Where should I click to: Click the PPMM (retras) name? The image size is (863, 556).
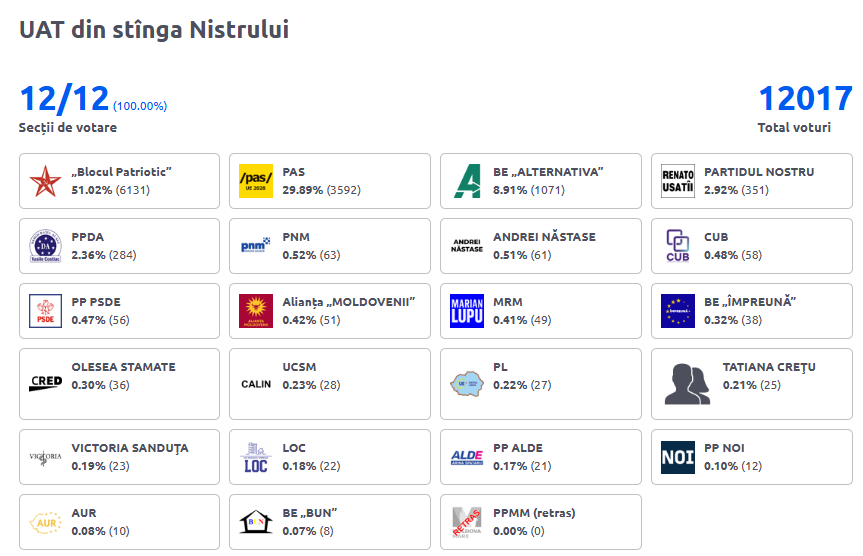[x=534, y=513]
